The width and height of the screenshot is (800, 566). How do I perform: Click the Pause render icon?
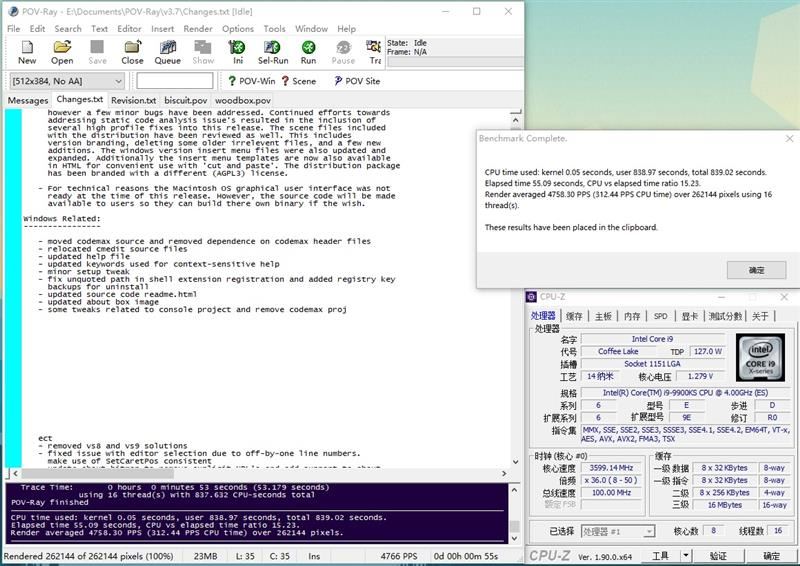[x=343, y=53]
